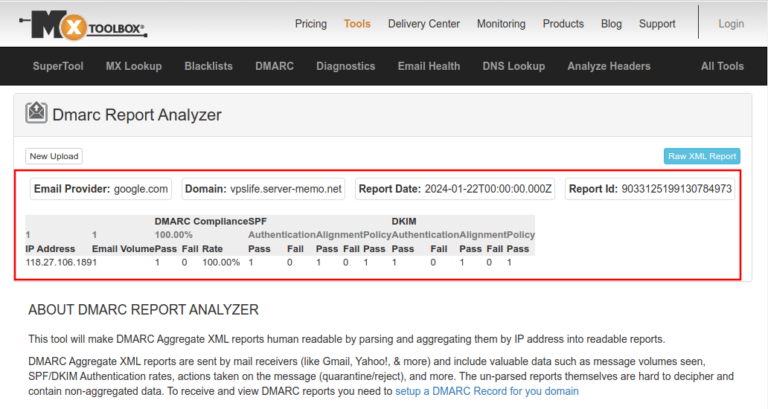The width and height of the screenshot is (768, 409).
Task: Click the New Upload button
Action: pos(54,156)
